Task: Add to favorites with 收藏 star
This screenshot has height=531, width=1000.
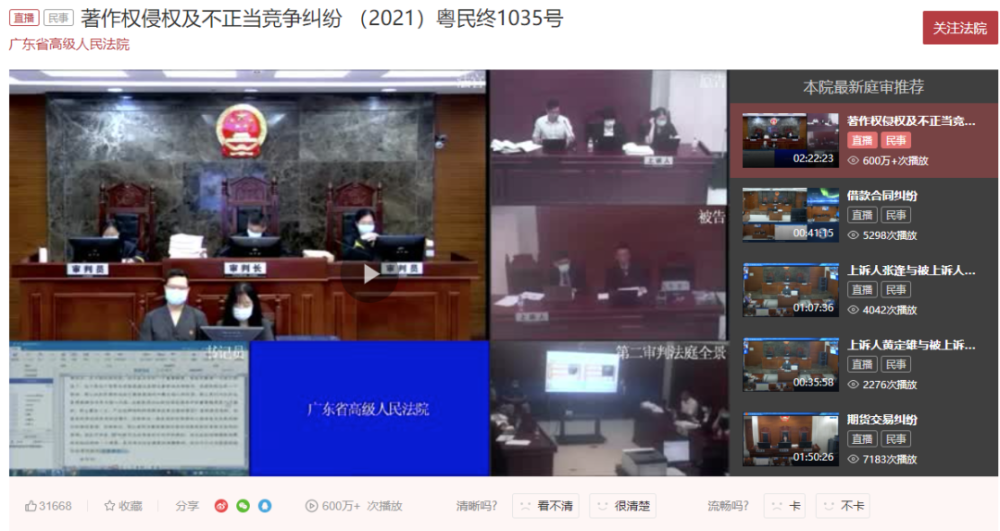Action: click(123, 506)
